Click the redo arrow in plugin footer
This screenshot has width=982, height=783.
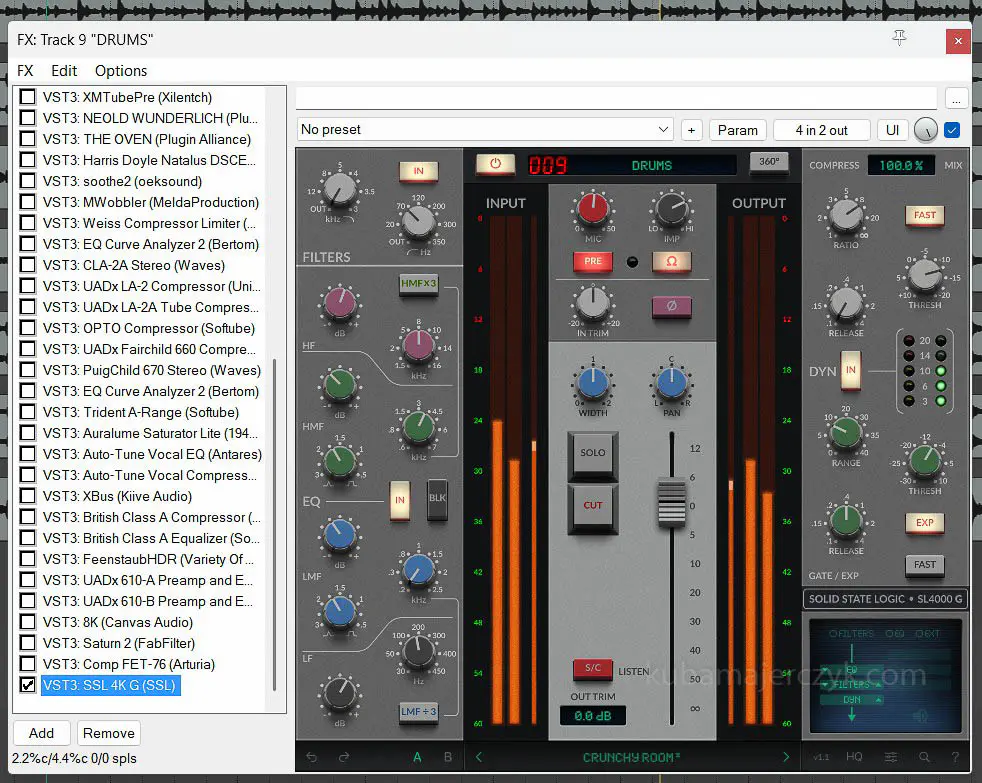tap(344, 757)
